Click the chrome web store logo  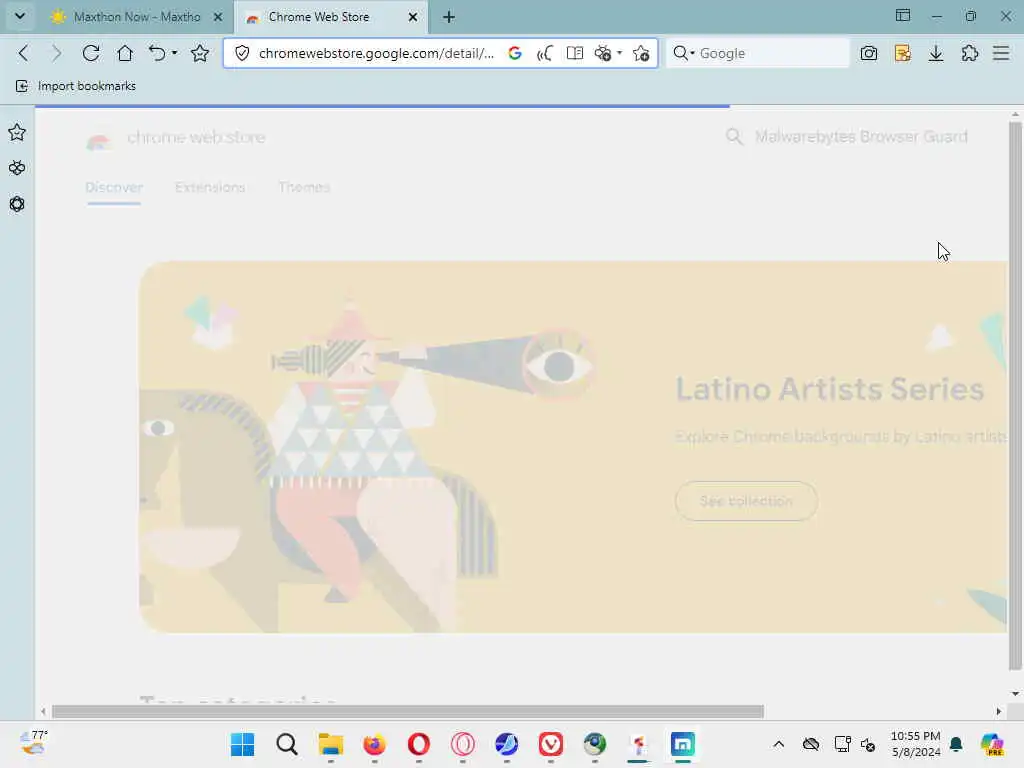point(176,138)
